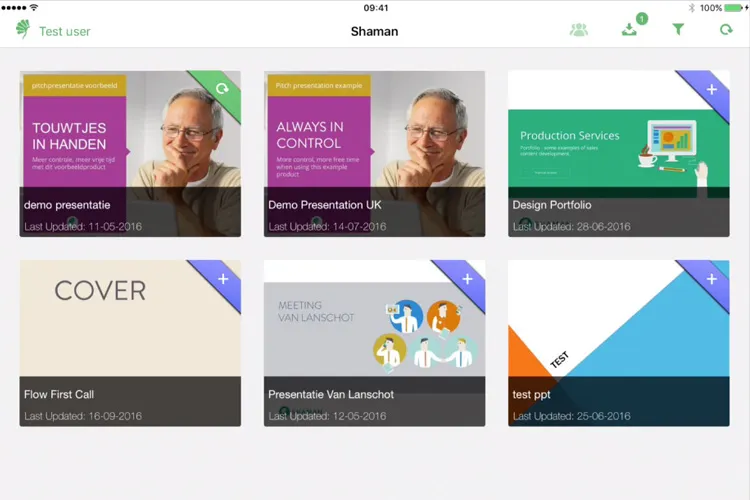Tap 'Last Updated: 28-06-2016' text

click(572, 226)
